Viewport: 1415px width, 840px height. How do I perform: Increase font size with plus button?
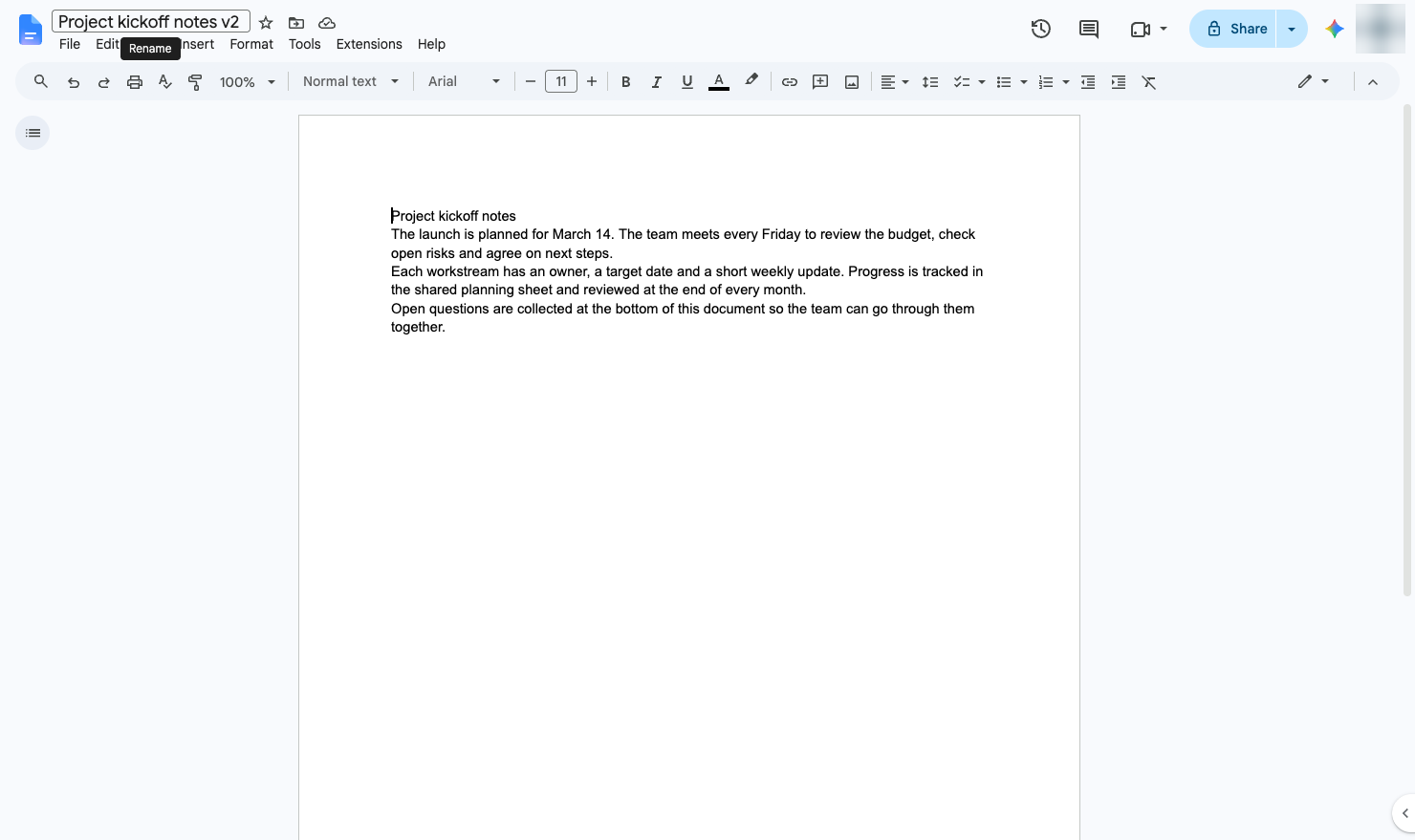[x=592, y=82]
